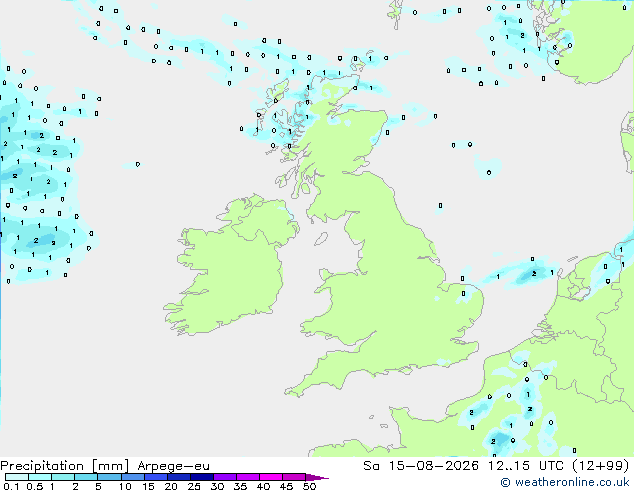Click the 'Sa 15-08-2026' date text
Viewport: 634px width, 490px height.
coord(421,466)
